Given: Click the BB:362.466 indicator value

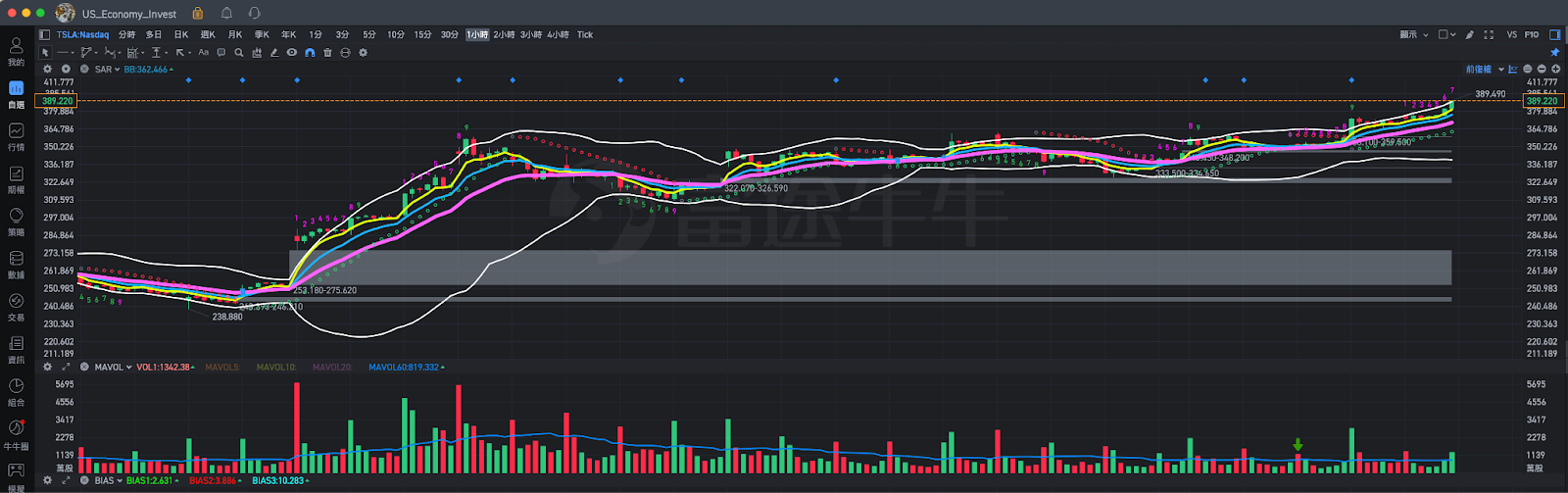Looking at the screenshot, I should point(148,69).
